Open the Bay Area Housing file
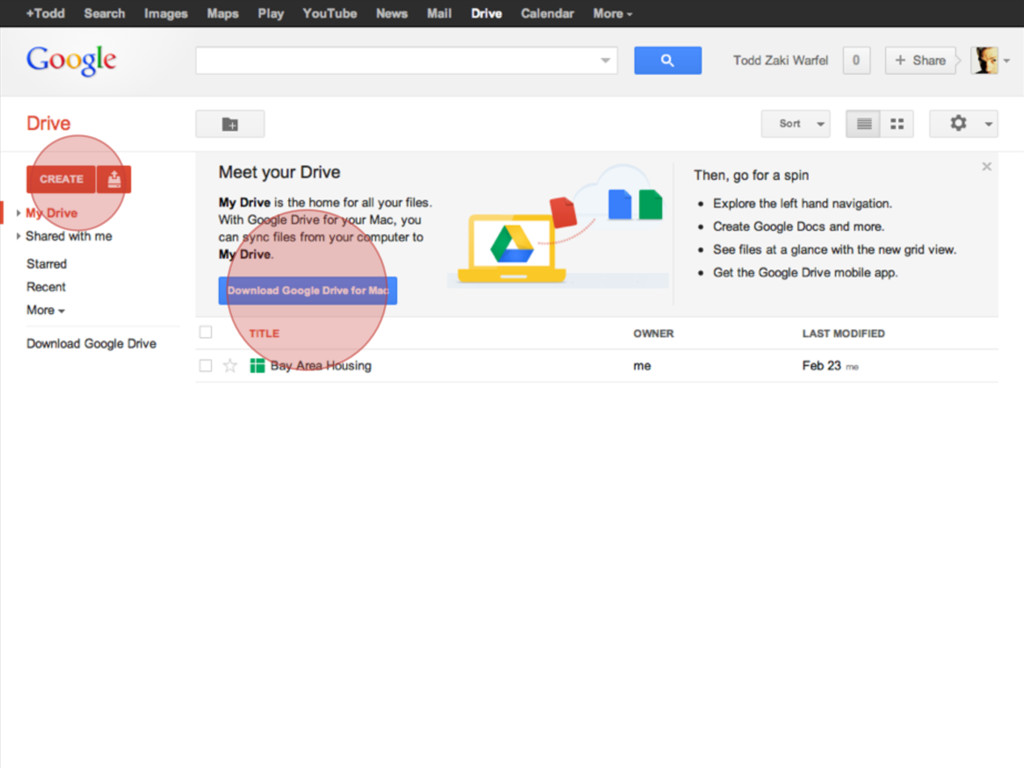Image resolution: width=1024 pixels, height=768 pixels. 321,366
